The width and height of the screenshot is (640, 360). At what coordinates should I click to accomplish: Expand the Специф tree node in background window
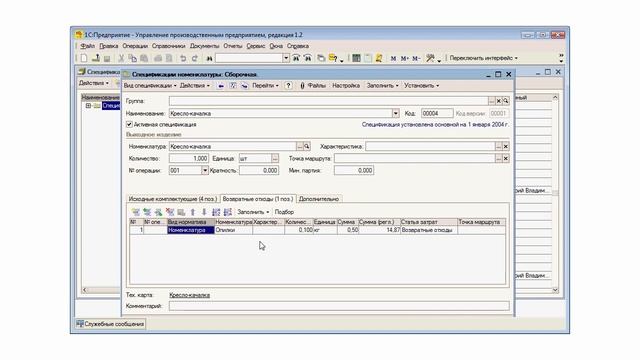tap(88, 106)
